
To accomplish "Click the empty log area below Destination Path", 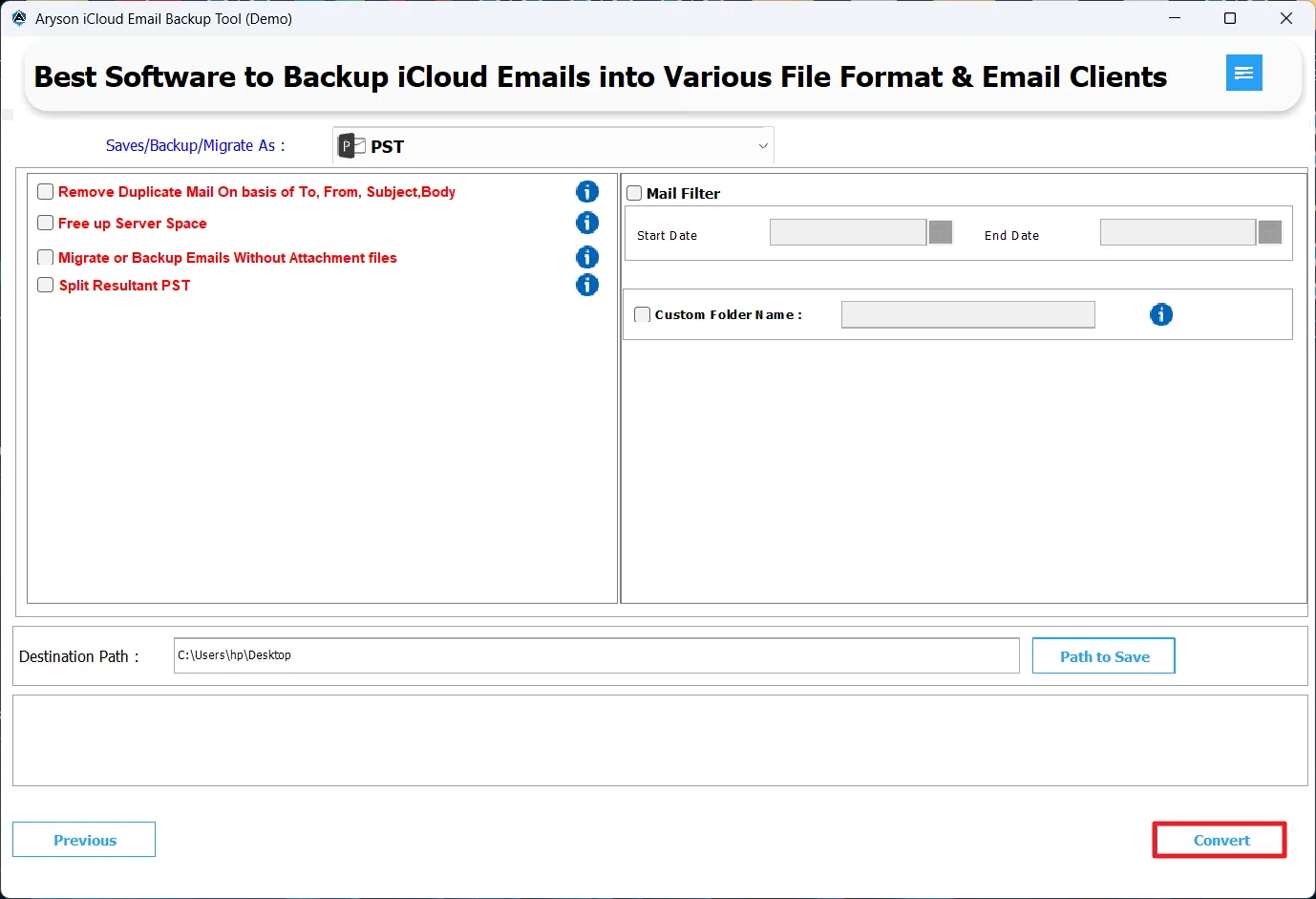I will pos(660,740).
